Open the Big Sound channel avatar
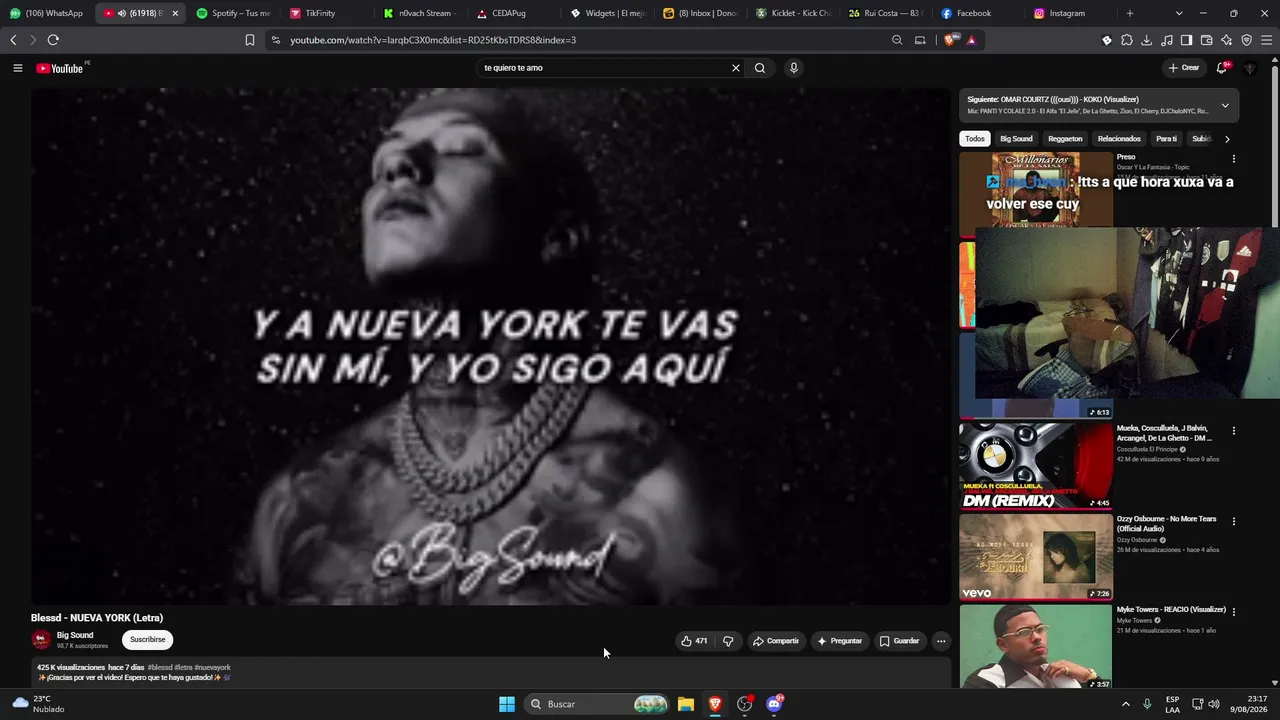1280x720 pixels. coord(41,640)
